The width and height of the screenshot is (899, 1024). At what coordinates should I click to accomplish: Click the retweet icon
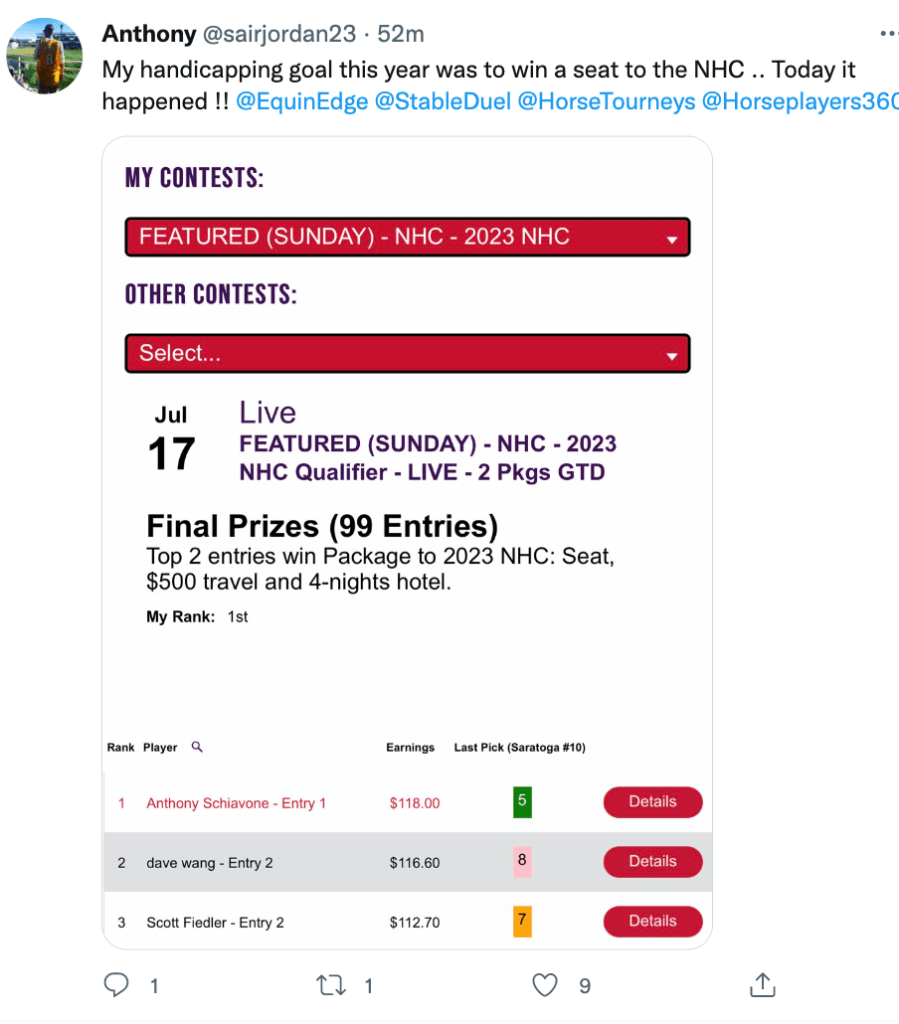331,985
